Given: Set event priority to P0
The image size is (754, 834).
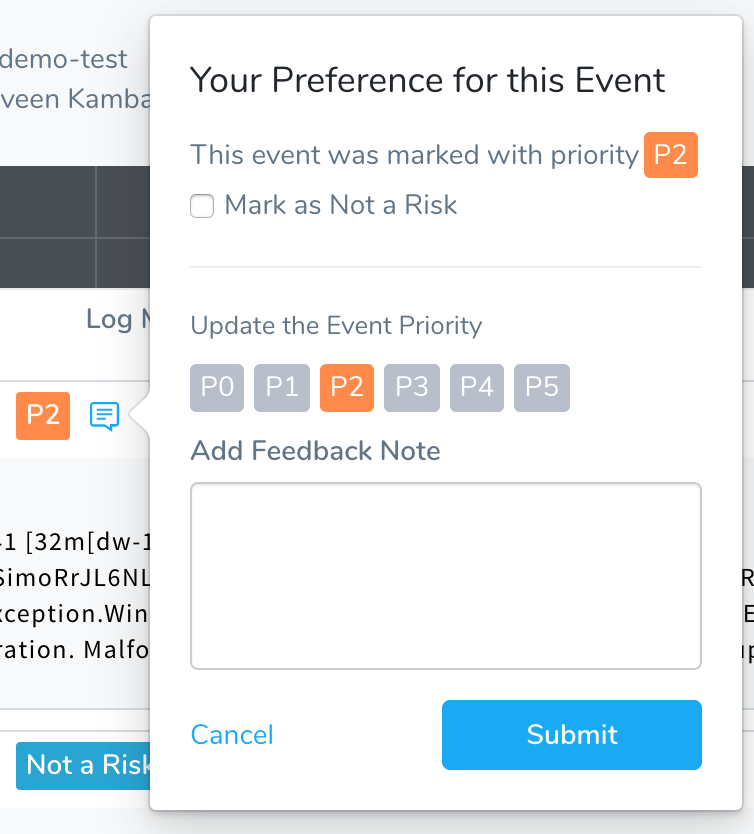Looking at the screenshot, I should click(x=217, y=388).
